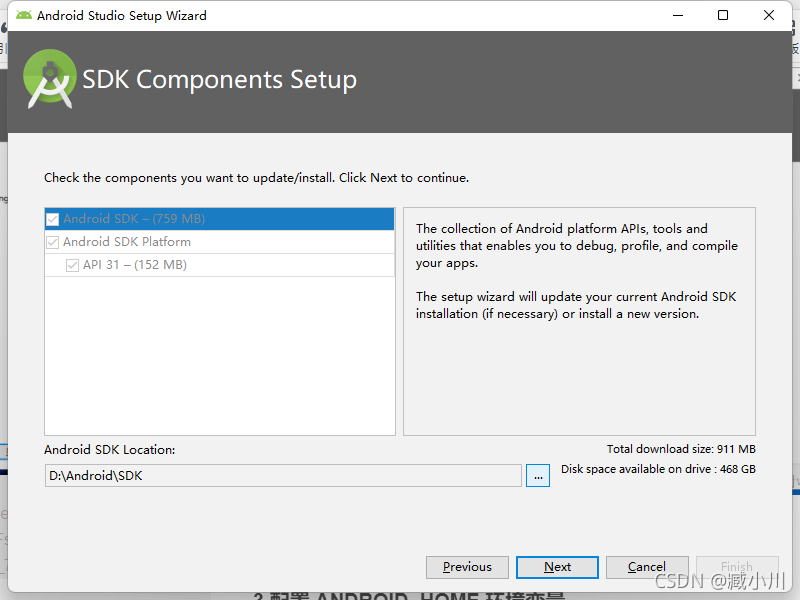This screenshot has height=600, width=800.
Task: Click the 'Check the components' instruction text
Action: pyautogui.click(x=256, y=178)
